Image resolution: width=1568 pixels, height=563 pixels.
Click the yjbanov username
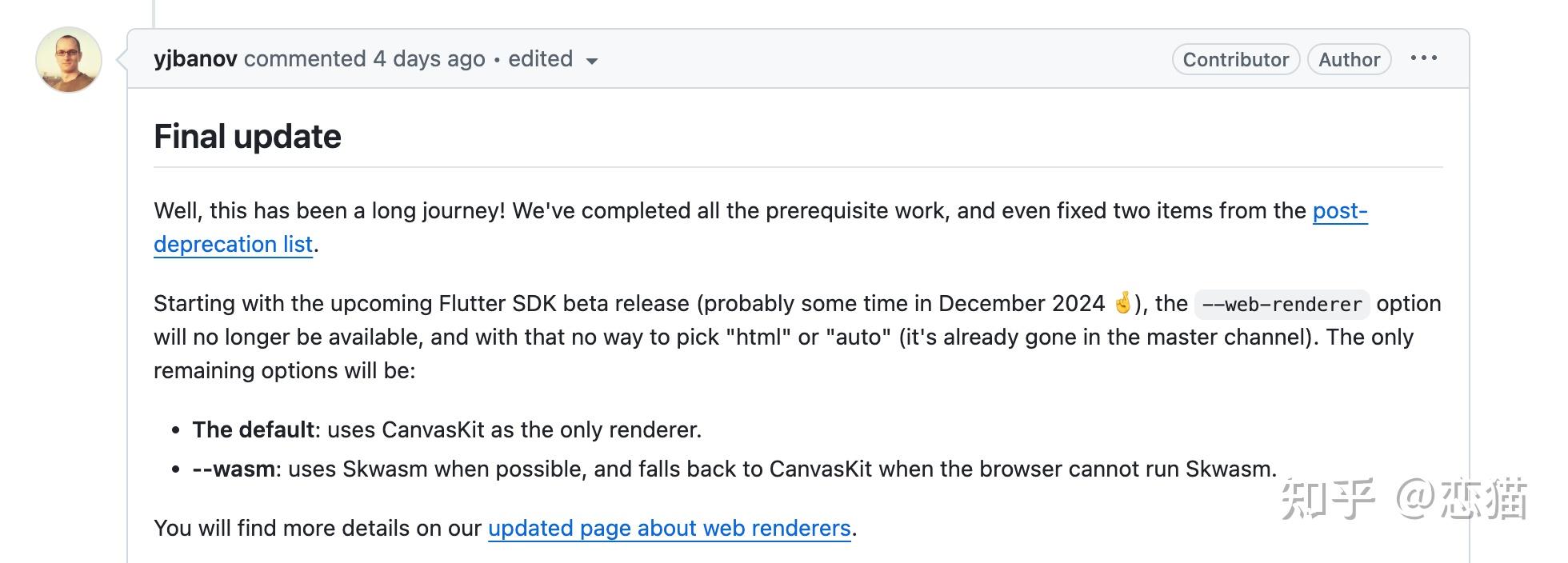tap(194, 58)
